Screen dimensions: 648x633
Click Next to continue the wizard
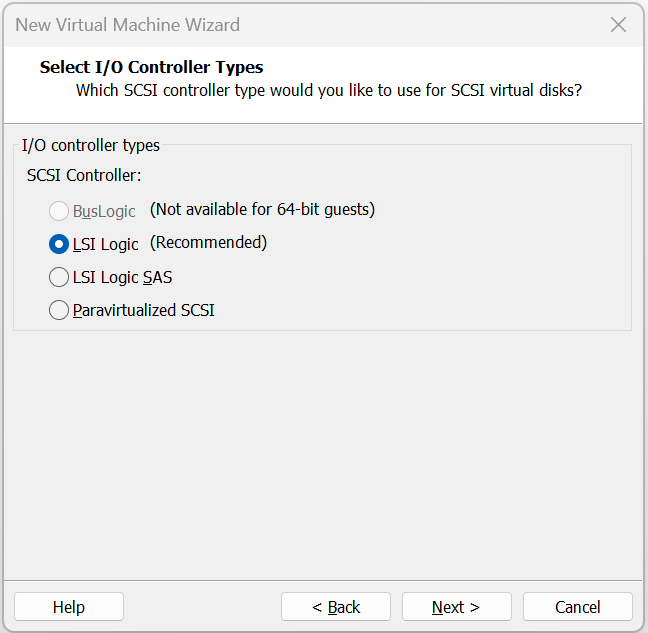[456, 607]
